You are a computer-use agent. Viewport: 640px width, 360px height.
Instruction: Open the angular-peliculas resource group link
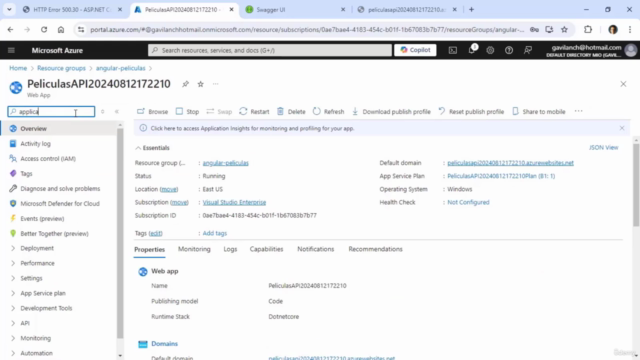(x=226, y=163)
